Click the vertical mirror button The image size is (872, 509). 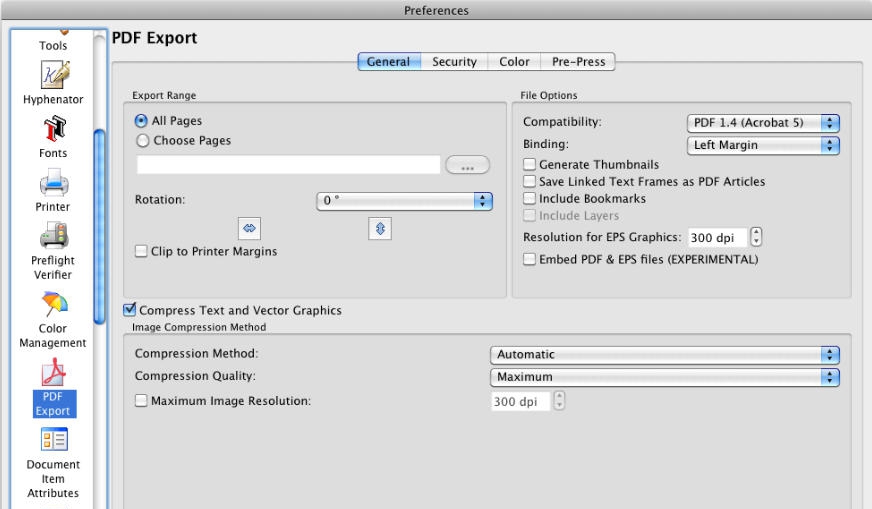click(x=377, y=228)
